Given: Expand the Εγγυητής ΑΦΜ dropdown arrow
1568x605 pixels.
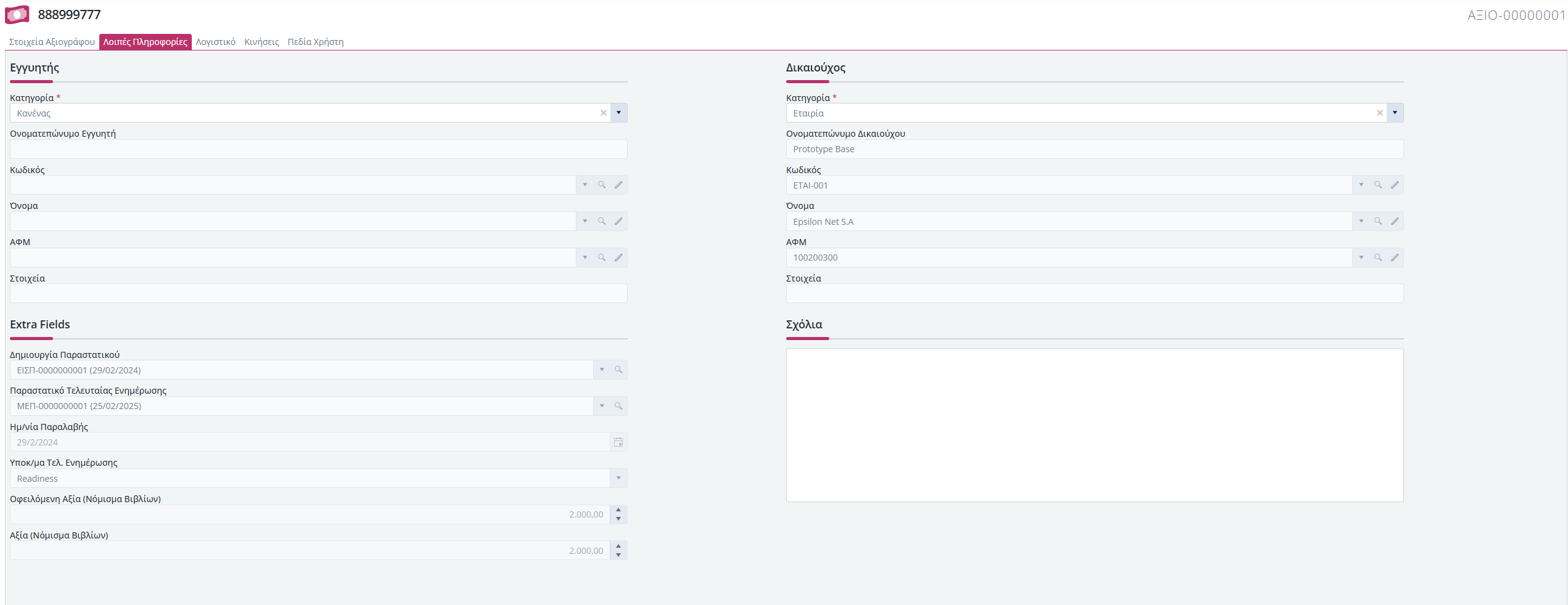Looking at the screenshot, I should click(585, 258).
